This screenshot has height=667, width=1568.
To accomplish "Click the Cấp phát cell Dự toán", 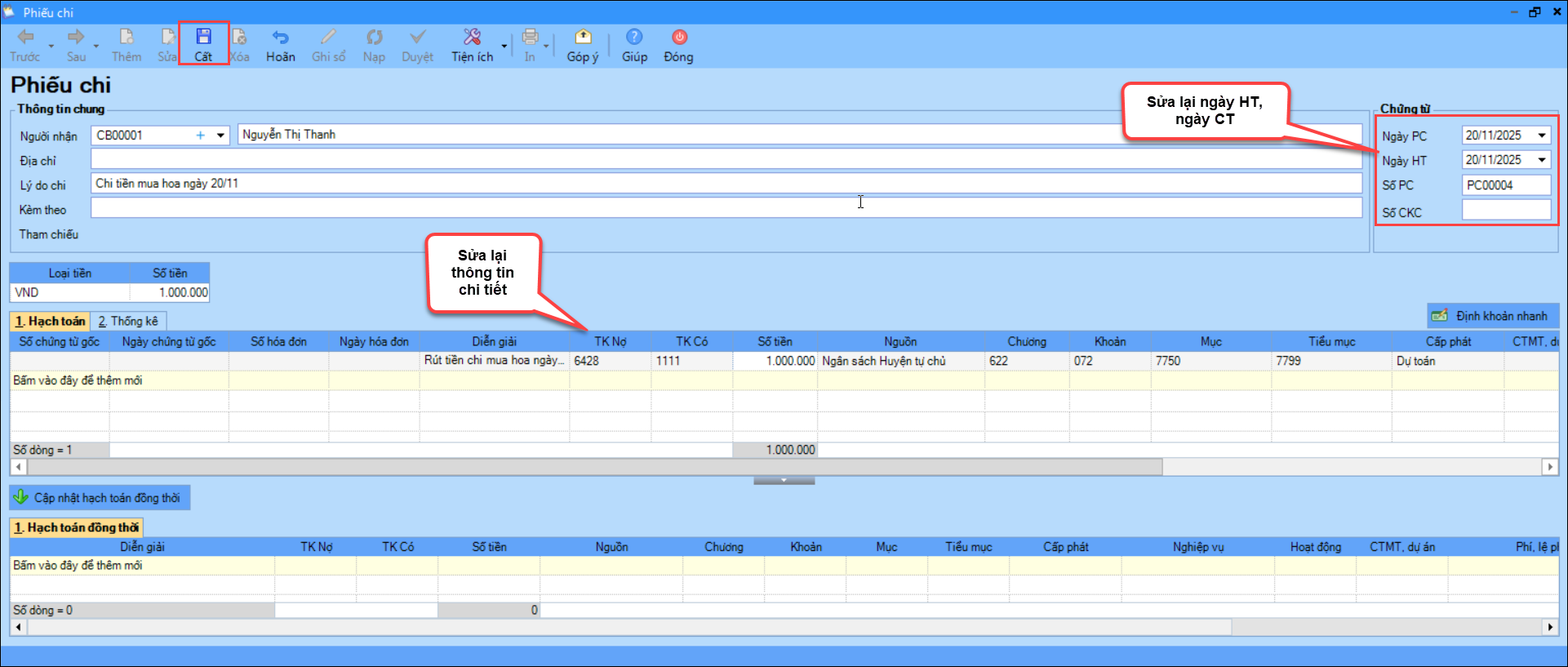I will (1449, 360).
